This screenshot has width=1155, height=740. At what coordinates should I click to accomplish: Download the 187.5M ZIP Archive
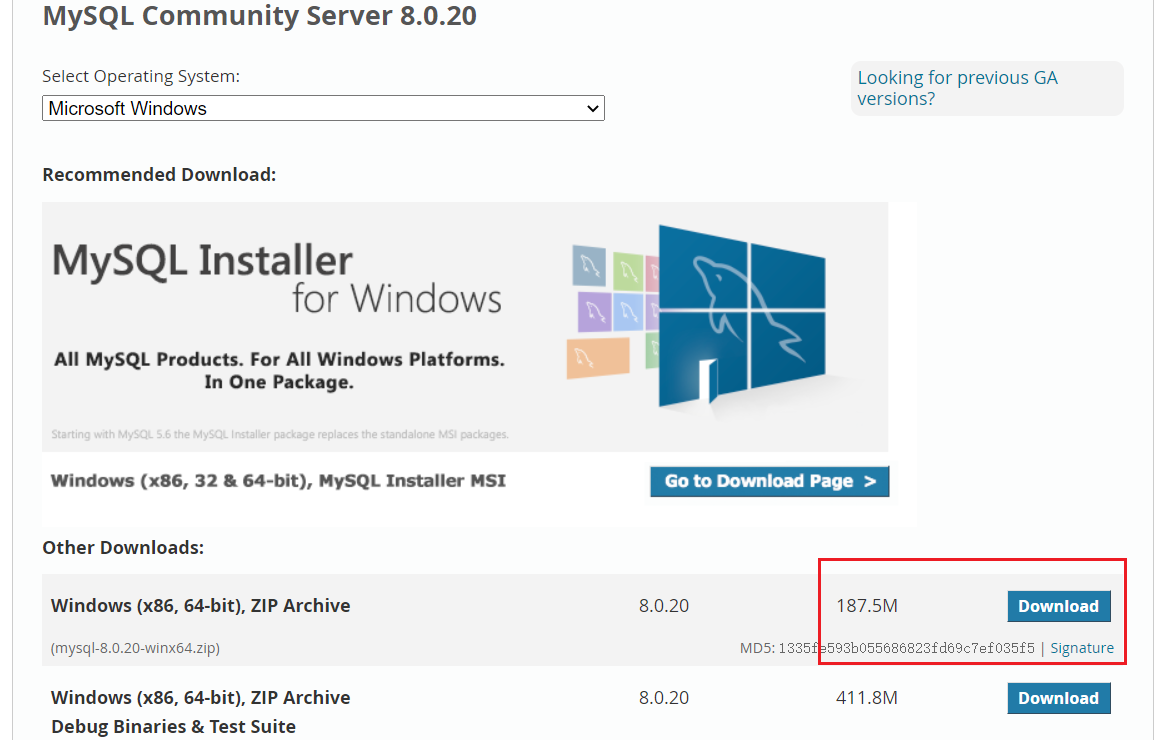[x=1059, y=606]
